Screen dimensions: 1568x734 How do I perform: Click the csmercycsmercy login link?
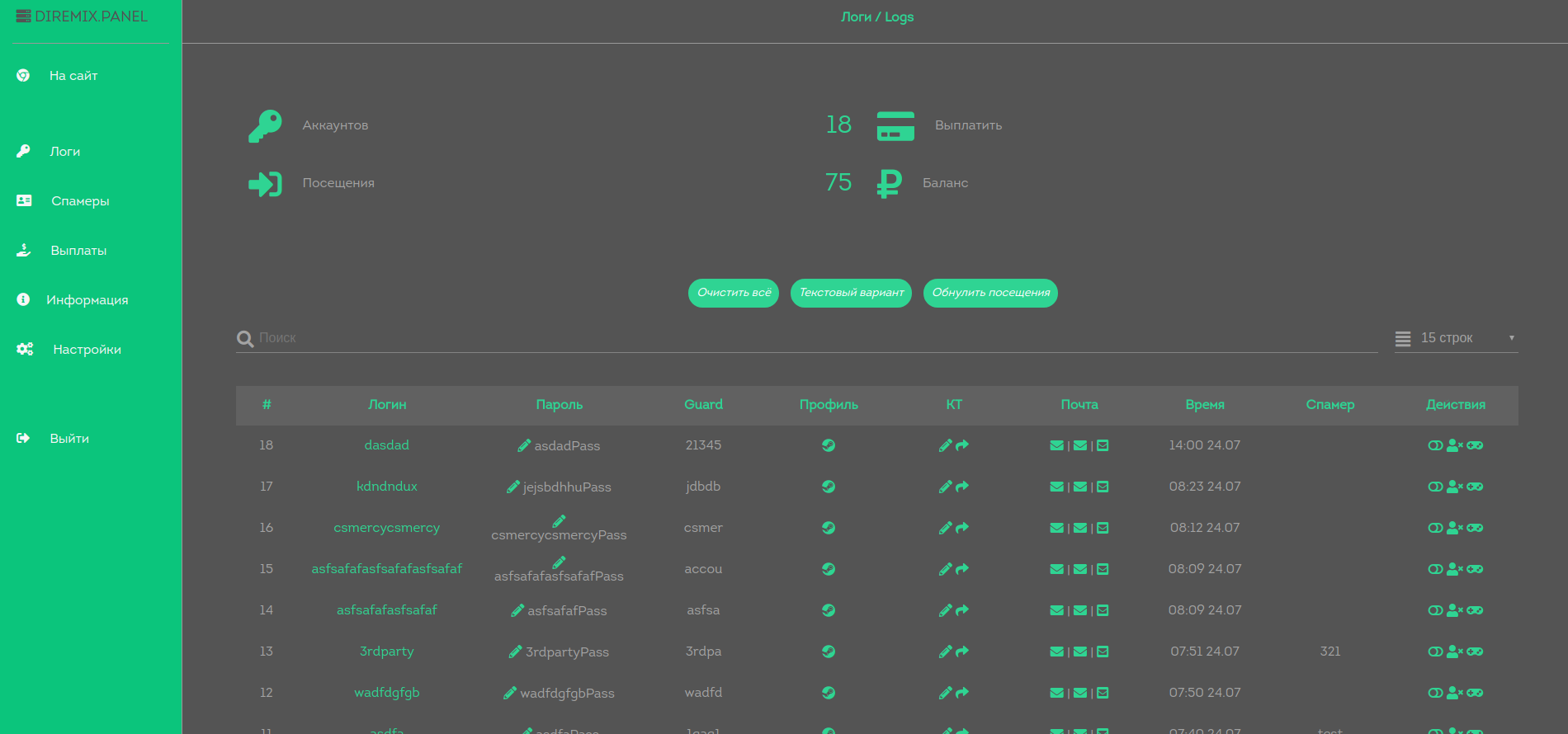click(x=387, y=528)
